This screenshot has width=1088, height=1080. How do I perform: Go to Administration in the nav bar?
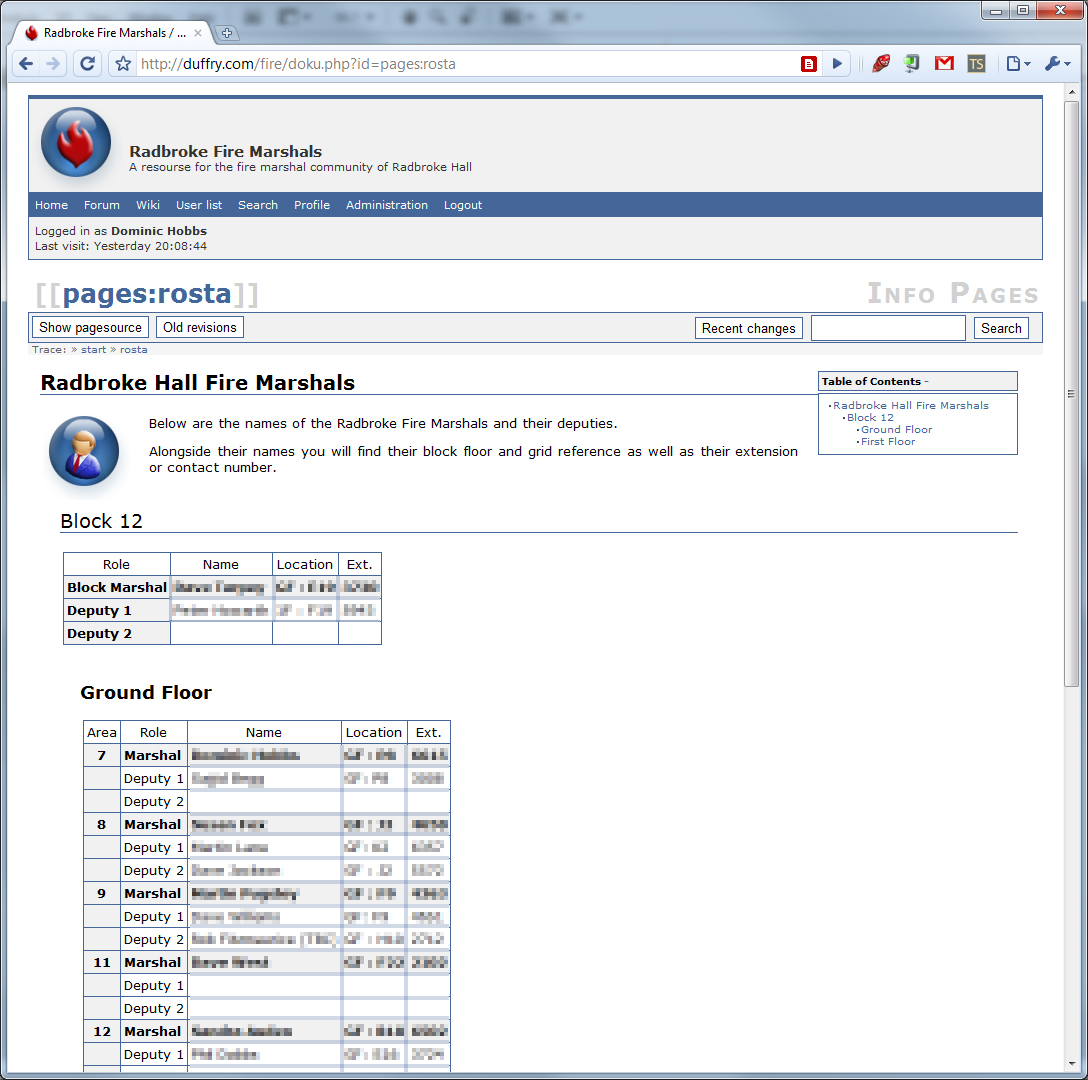386,205
